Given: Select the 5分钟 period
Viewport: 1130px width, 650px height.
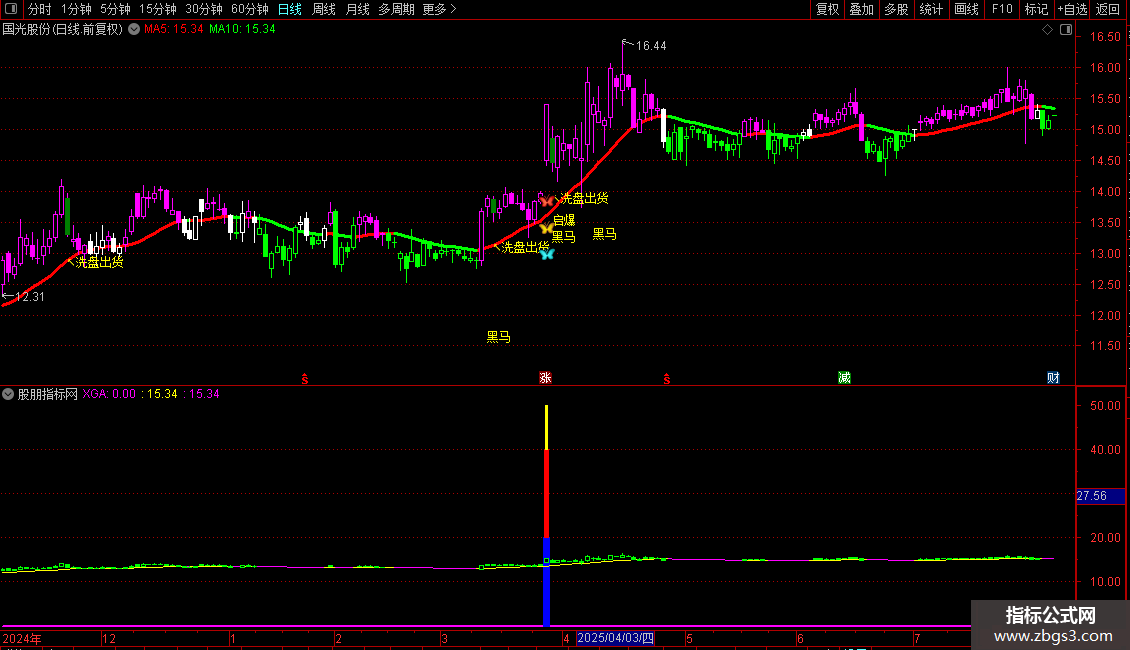Looking at the screenshot, I should (115, 9).
